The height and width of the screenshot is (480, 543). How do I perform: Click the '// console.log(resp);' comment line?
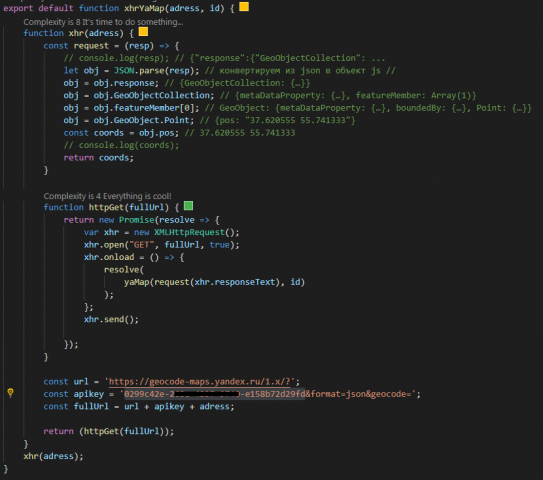click(224, 58)
